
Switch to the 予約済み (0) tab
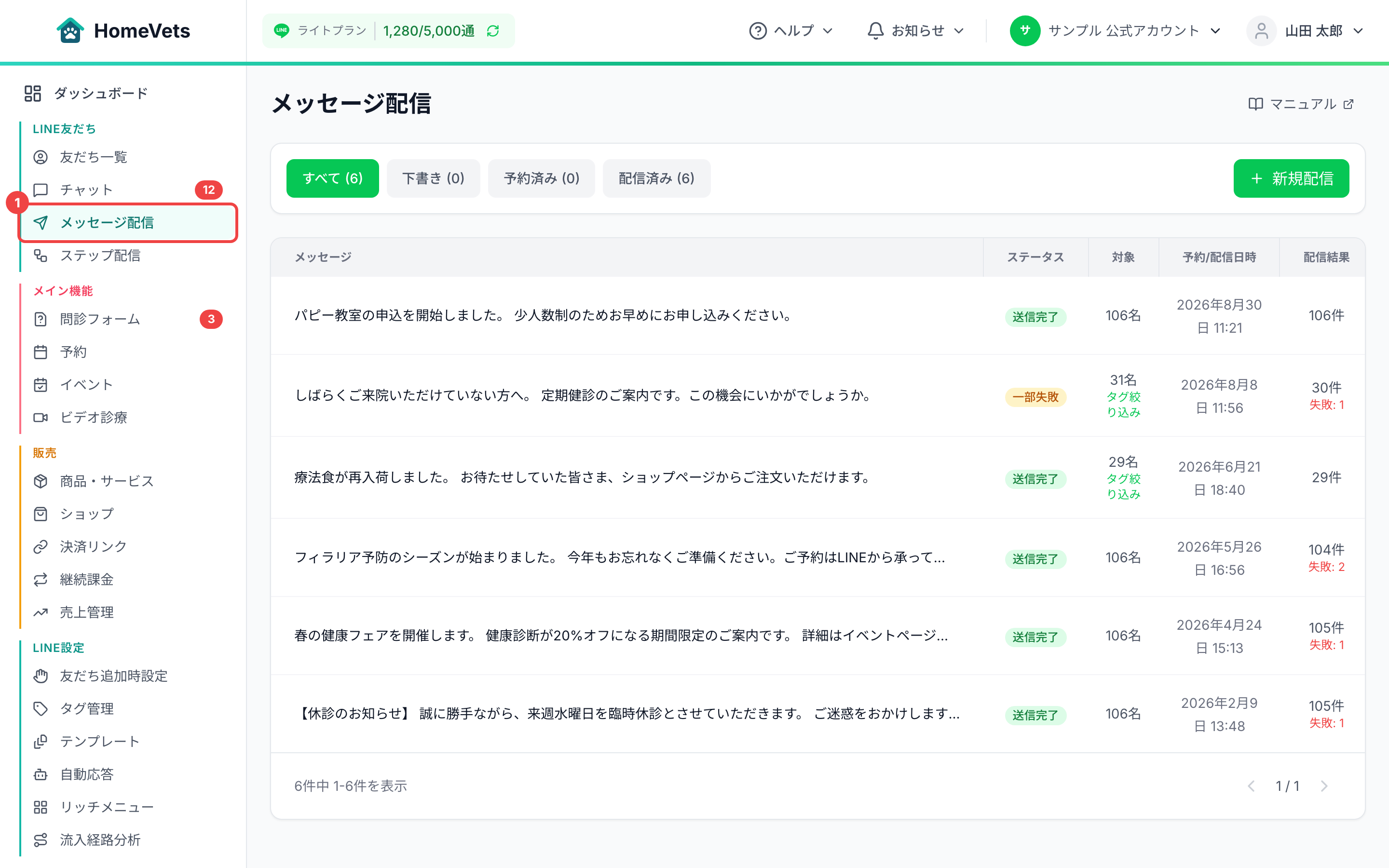click(541, 178)
